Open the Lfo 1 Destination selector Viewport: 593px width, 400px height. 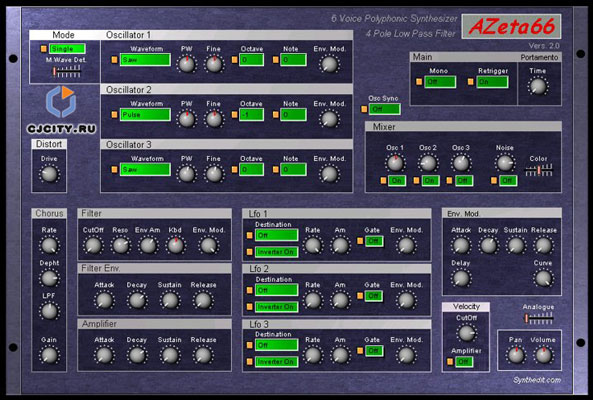[276, 235]
